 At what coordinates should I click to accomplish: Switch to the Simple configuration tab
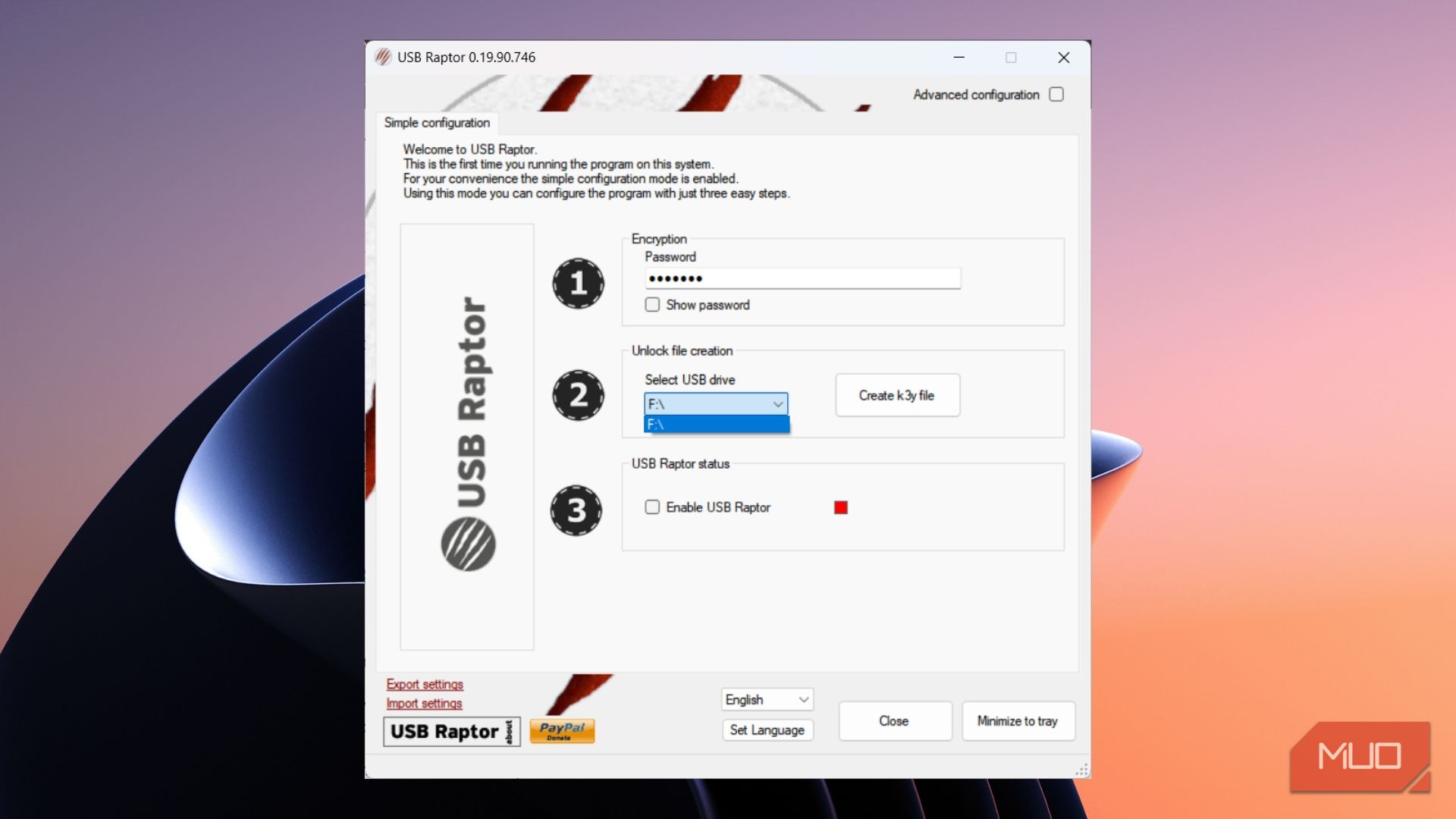pos(437,123)
